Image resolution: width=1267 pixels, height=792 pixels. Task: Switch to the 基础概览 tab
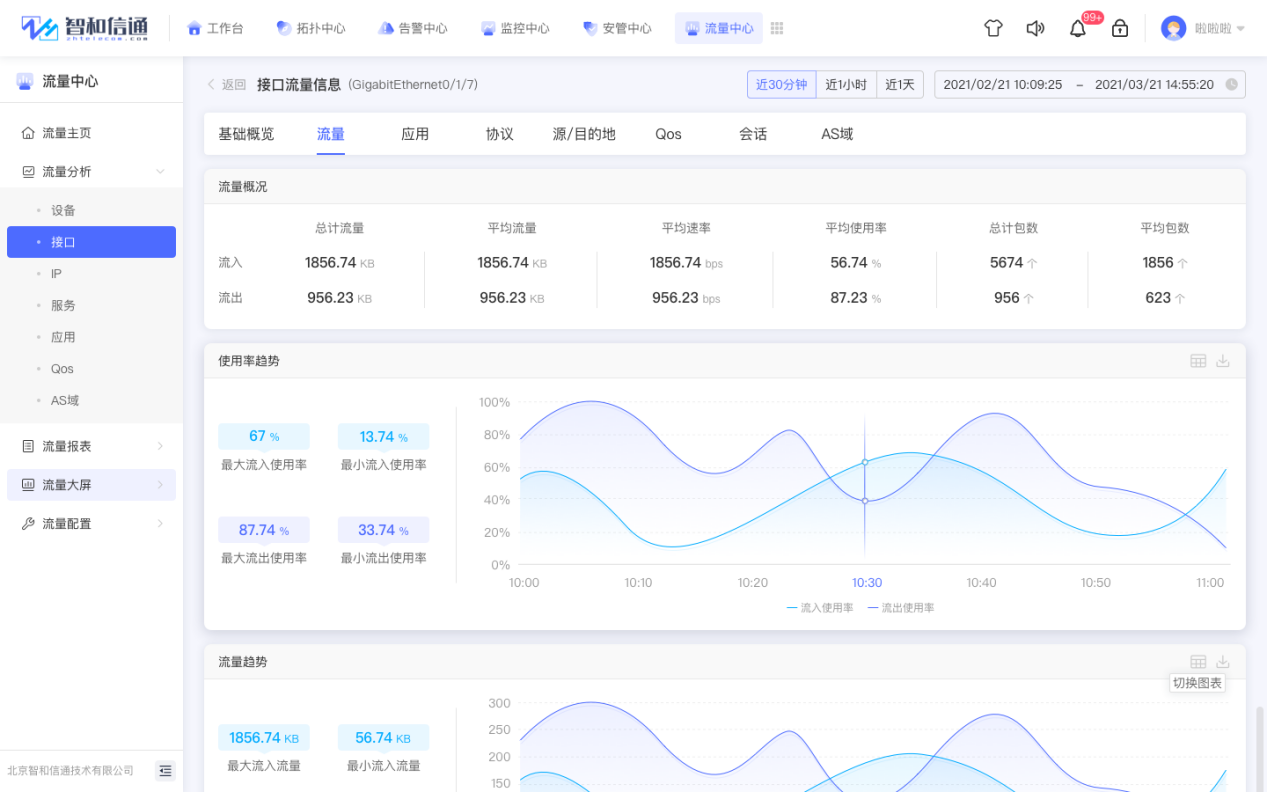tap(246, 132)
